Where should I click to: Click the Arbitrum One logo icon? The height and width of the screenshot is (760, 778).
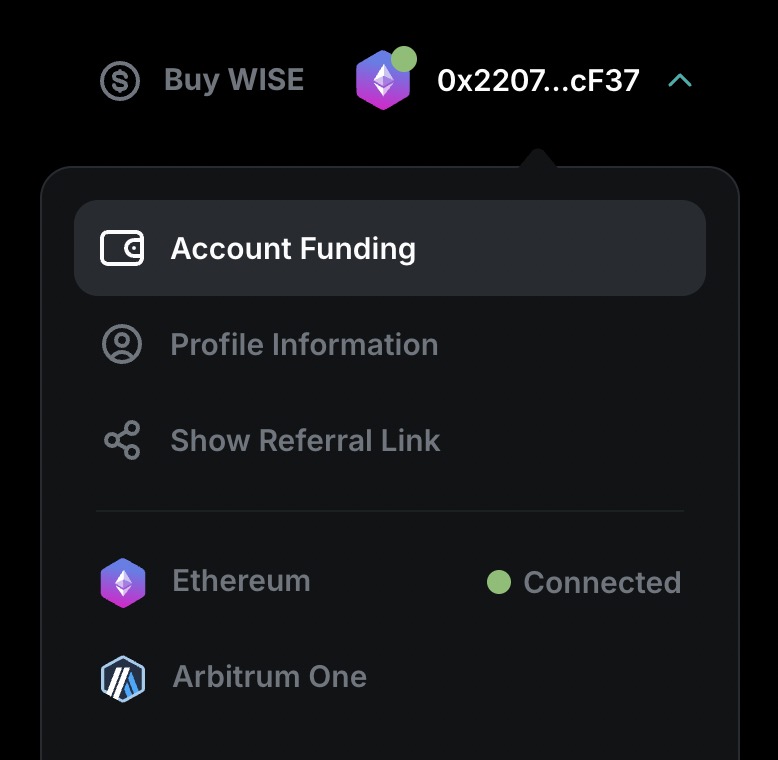tap(123, 677)
